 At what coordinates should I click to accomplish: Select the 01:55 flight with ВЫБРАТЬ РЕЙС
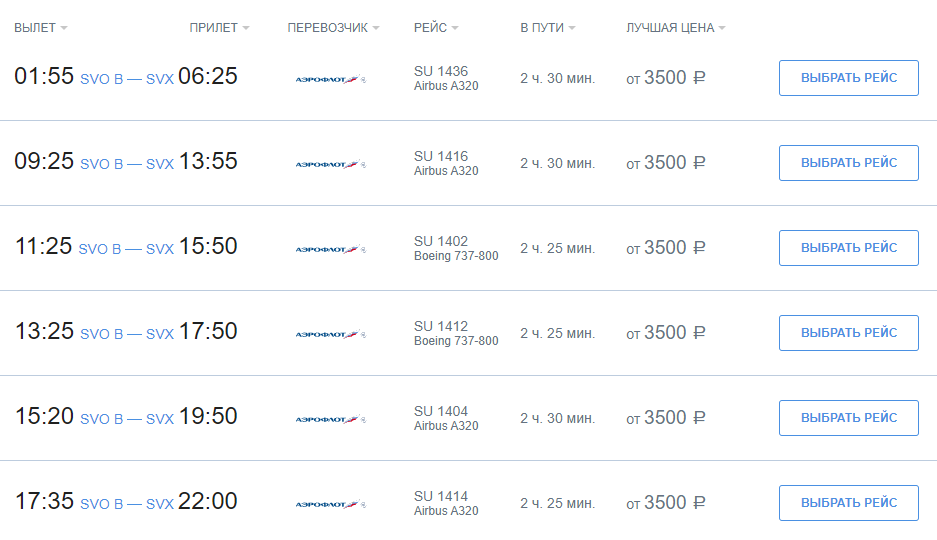coord(849,78)
